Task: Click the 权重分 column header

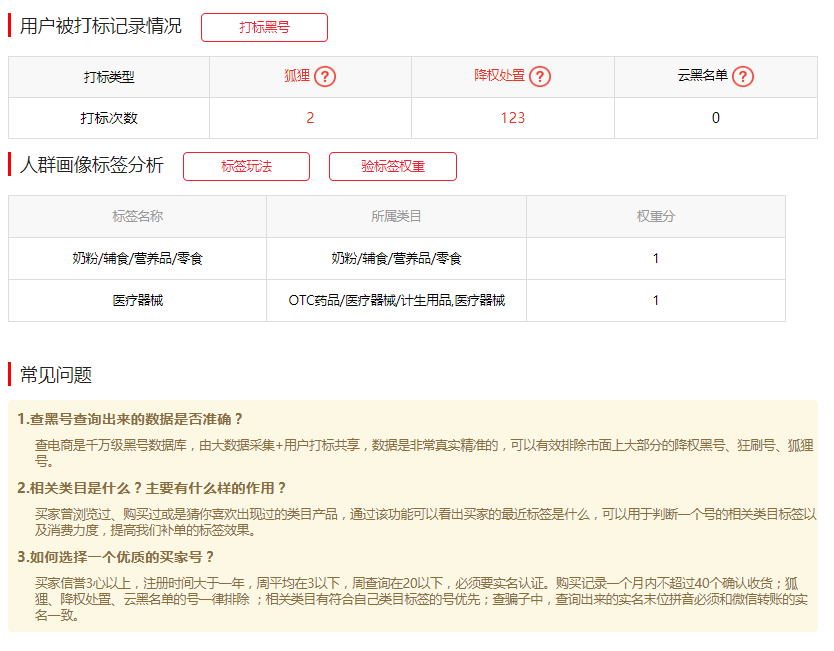Action: (x=657, y=216)
